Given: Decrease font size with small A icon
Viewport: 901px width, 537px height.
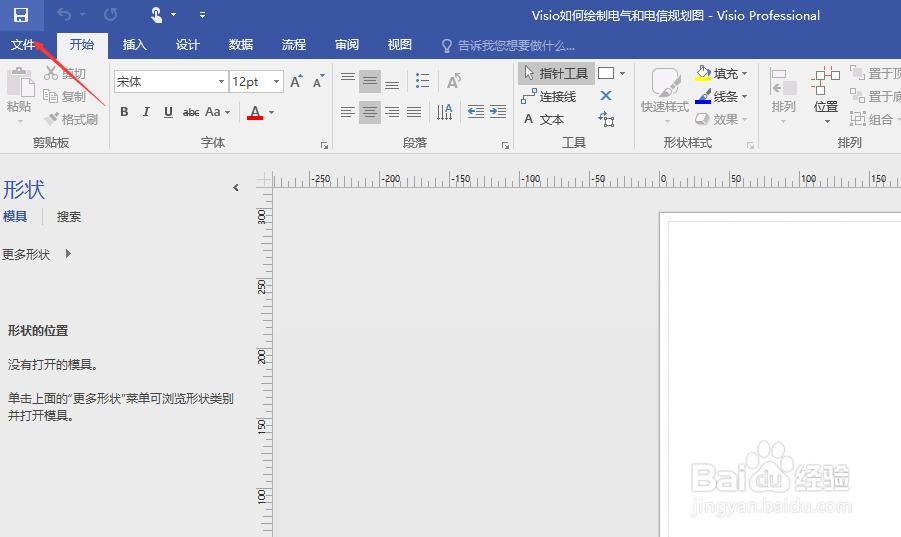Looking at the screenshot, I should click(x=318, y=82).
